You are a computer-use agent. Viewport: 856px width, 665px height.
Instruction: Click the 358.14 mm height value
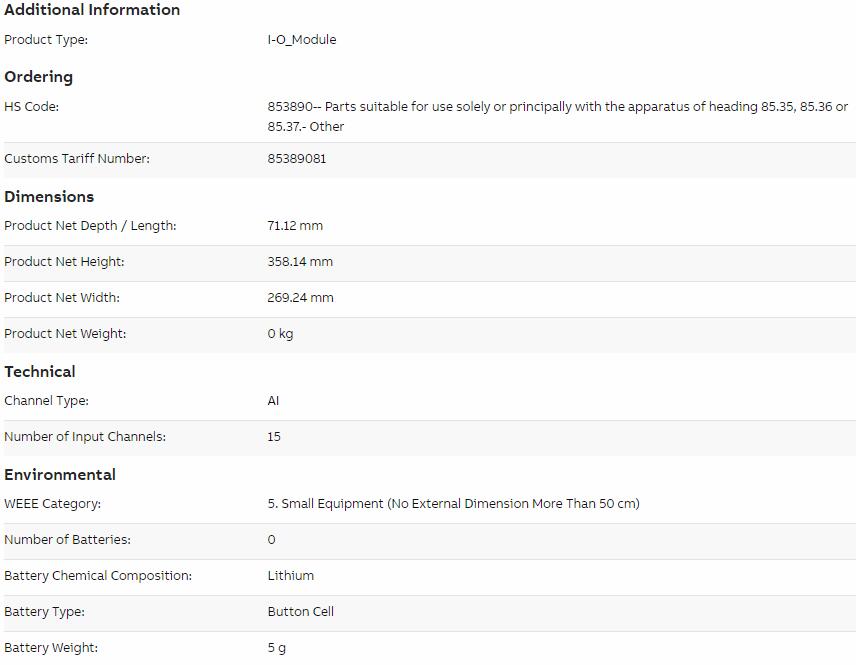pos(300,262)
